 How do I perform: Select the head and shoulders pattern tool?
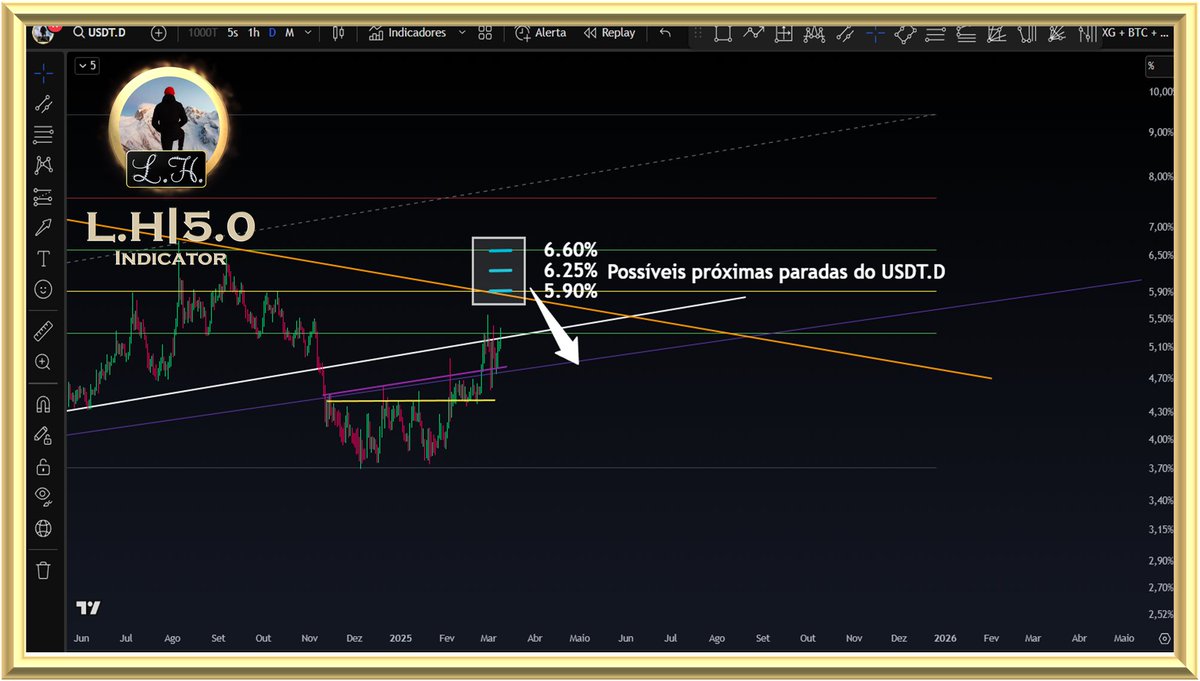coord(815,34)
